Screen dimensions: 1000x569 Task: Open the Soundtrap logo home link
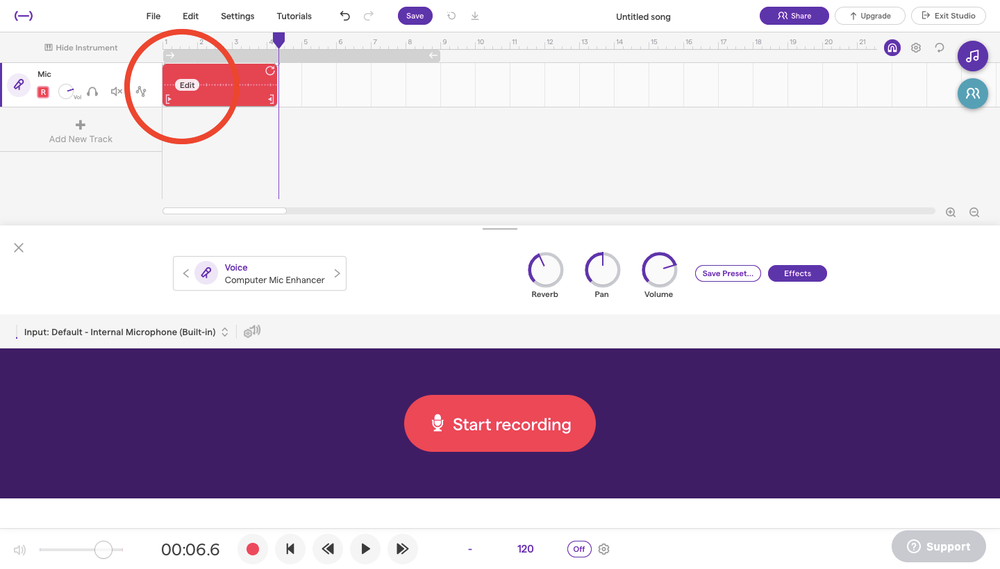tap(24, 16)
